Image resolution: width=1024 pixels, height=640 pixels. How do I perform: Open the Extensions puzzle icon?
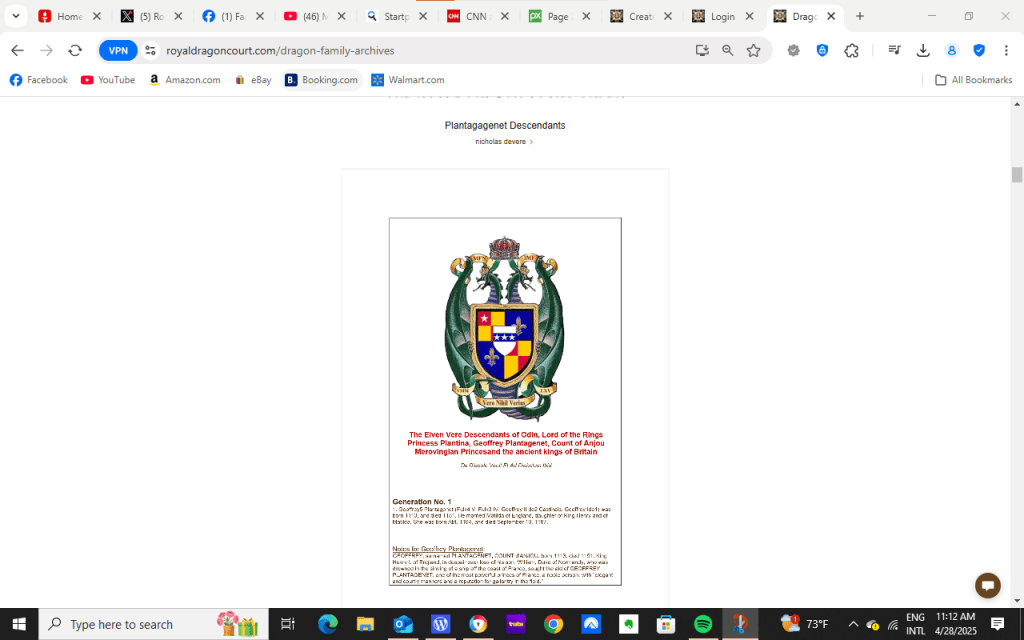[851, 51]
